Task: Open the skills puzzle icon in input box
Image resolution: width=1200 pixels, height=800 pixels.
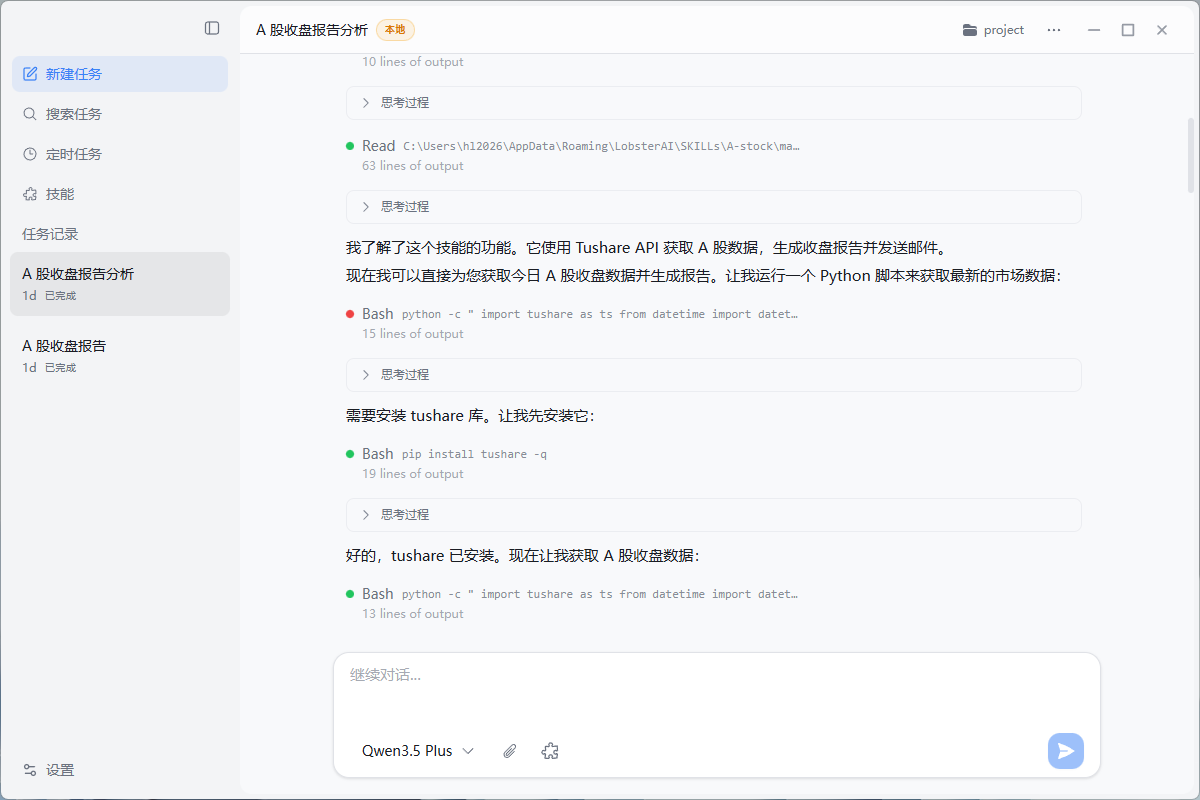Action: [x=549, y=751]
